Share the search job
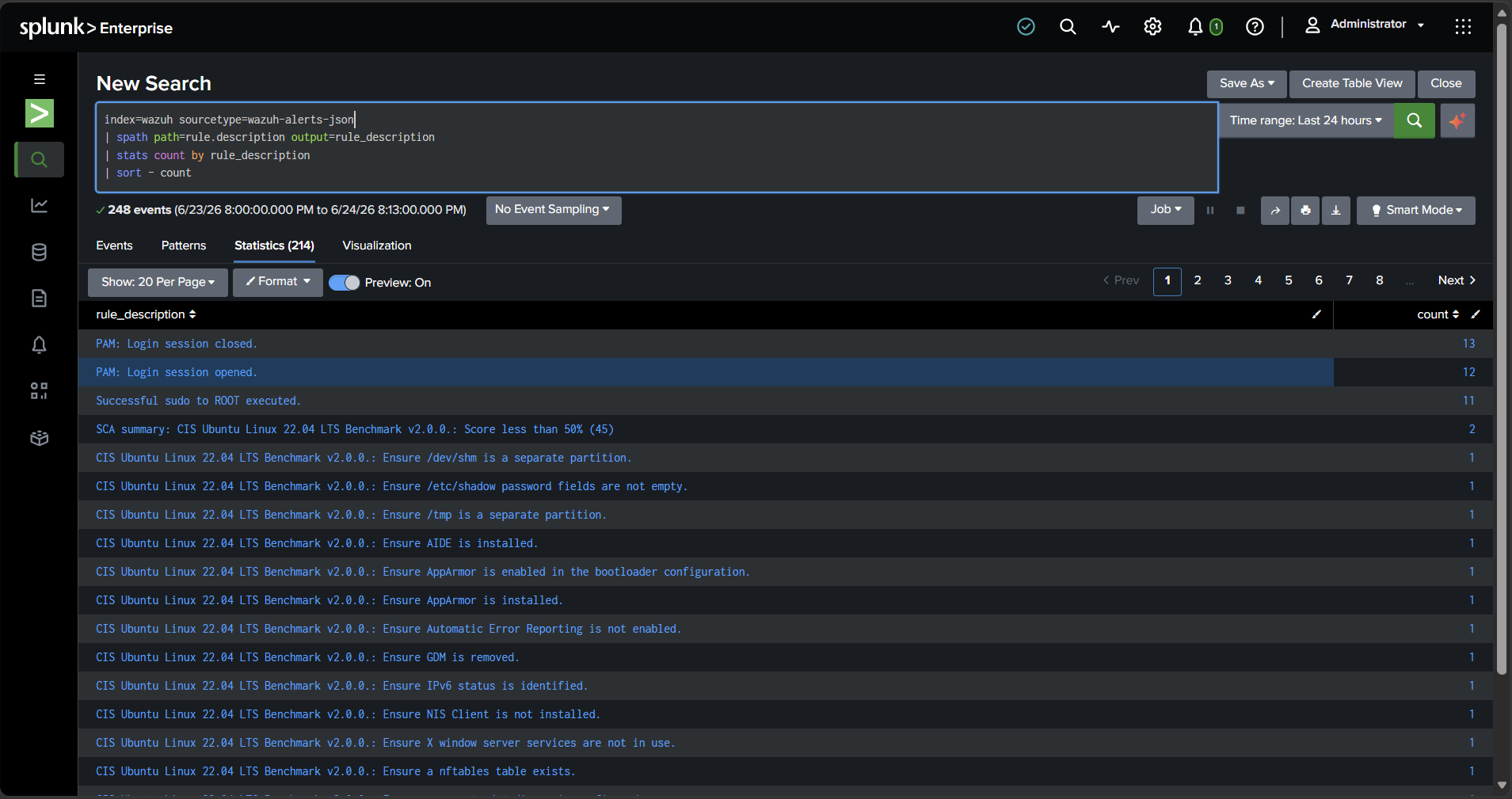 [x=1275, y=211]
